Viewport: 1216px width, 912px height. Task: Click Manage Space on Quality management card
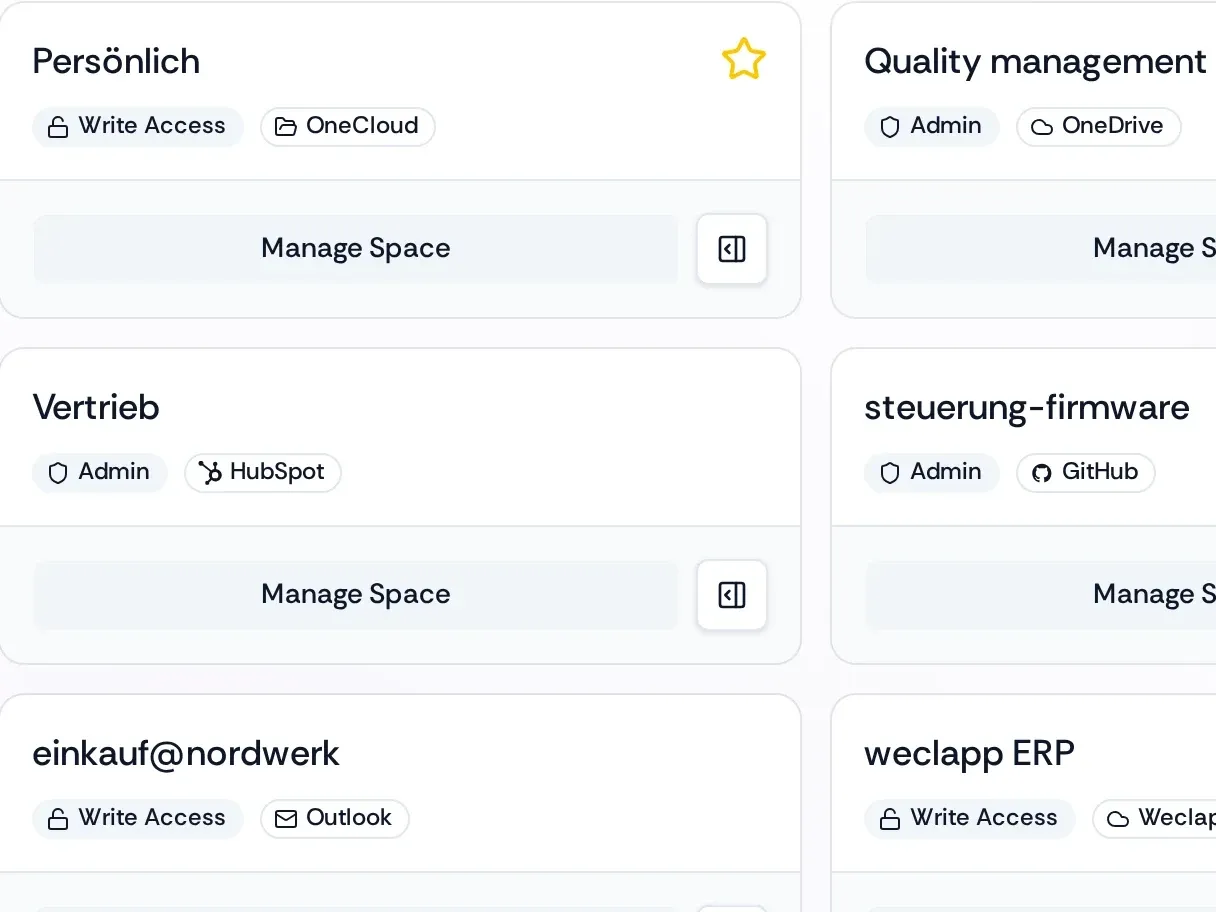[x=1041, y=249]
